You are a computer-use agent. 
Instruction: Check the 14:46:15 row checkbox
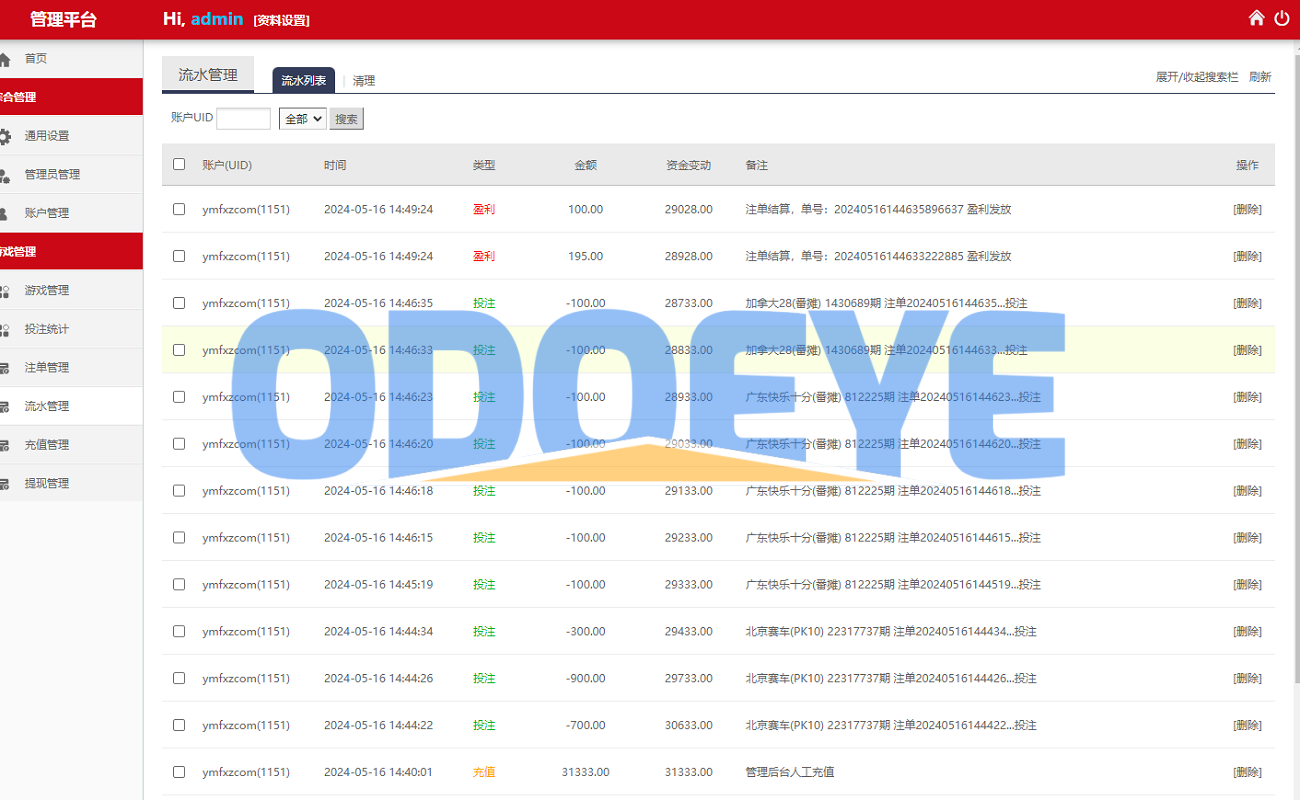[x=179, y=538]
